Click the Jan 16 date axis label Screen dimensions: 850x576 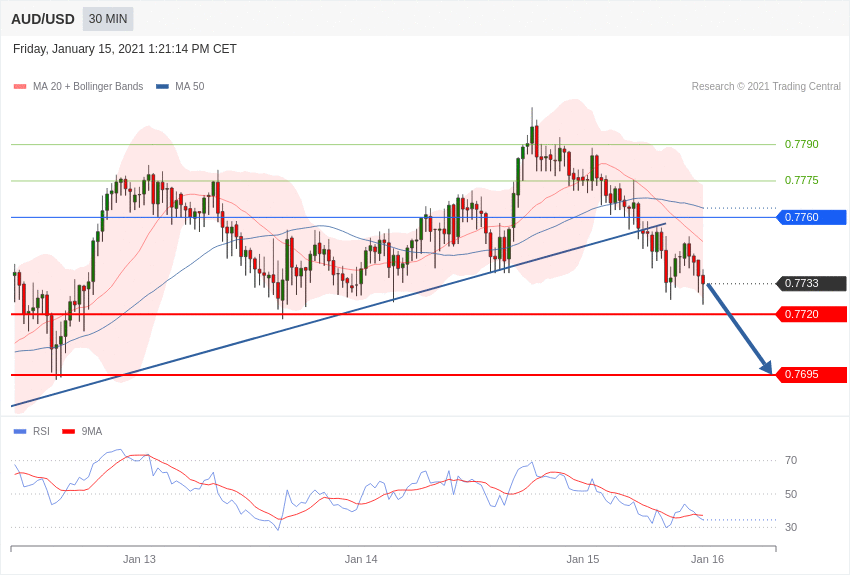tap(707, 559)
